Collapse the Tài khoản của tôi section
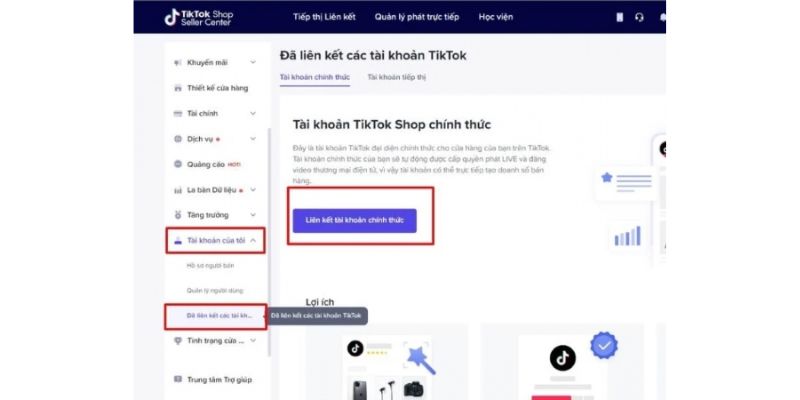The width and height of the screenshot is (800, 400). [253, 240]
